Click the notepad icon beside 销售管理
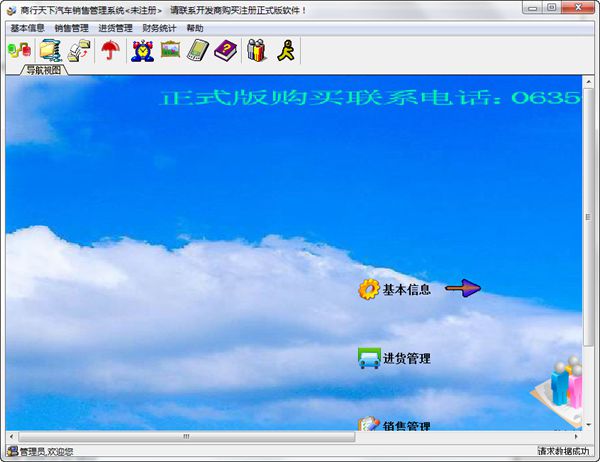The width and height of the screenshot is (600, 462). tap(369, 424)
